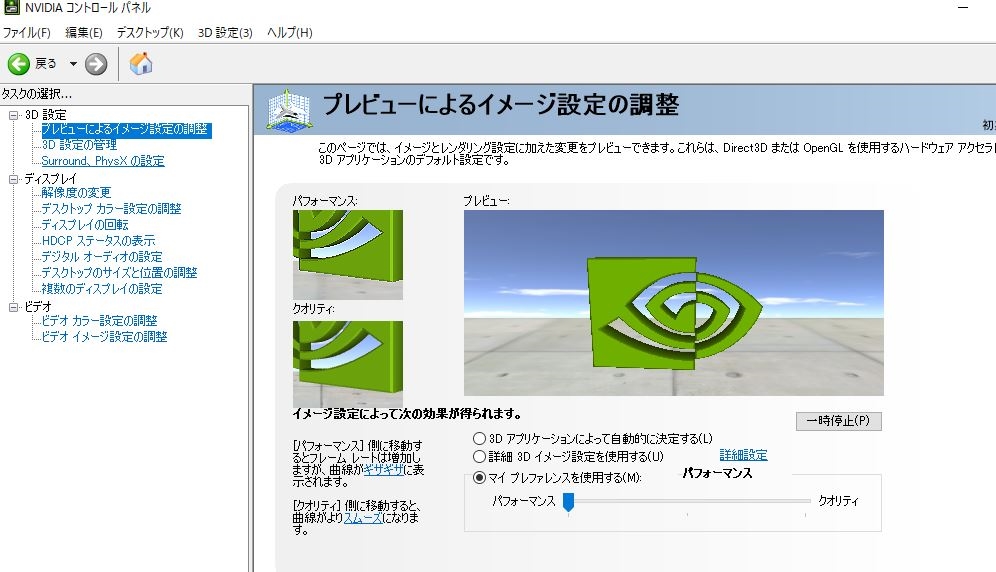This screenshot has width=996, height=572.
Task: Click the 3D cube page header icon
Action: coord(290,111)
